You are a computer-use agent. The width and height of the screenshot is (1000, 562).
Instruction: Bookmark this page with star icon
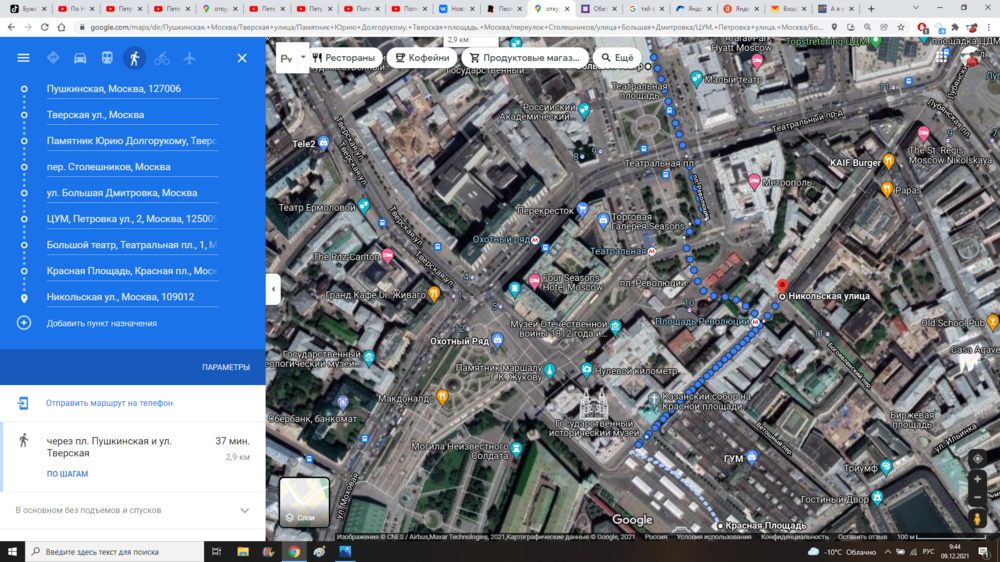(901, 27)
